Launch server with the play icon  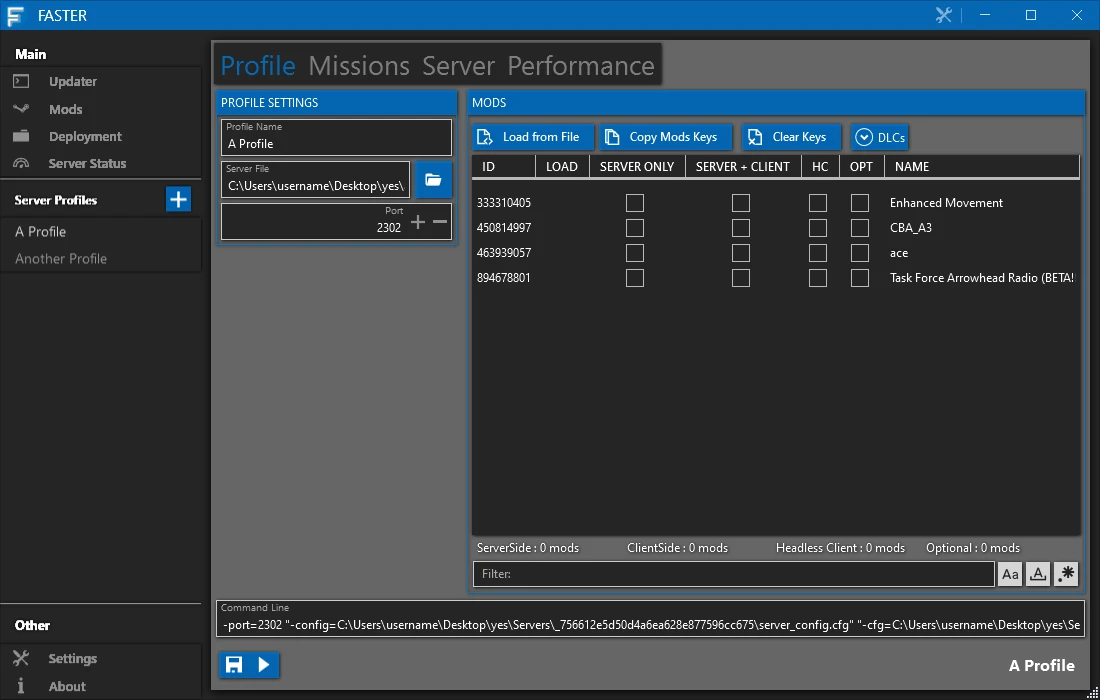[x=264, y=664]
